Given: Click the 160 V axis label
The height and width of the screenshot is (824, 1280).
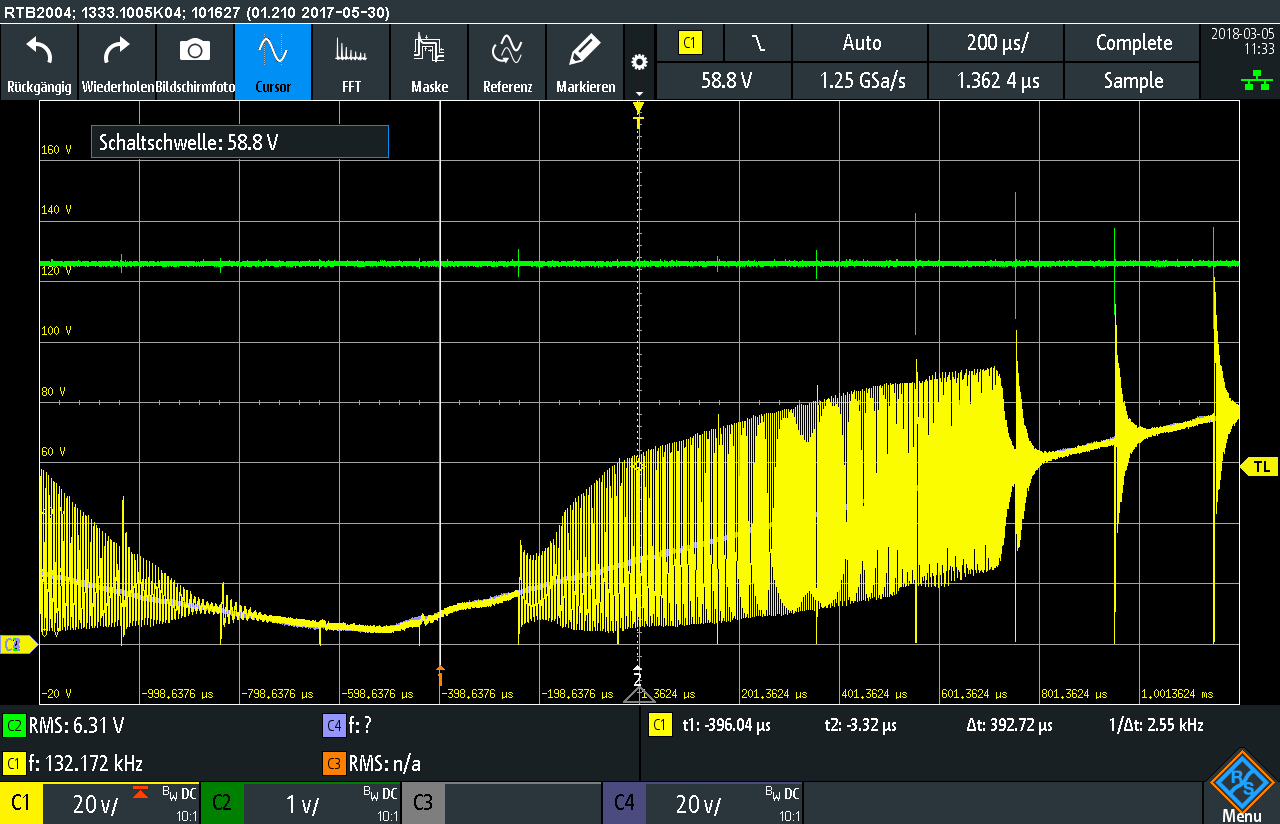Looking at the screenshot, I should coord(56,150).
